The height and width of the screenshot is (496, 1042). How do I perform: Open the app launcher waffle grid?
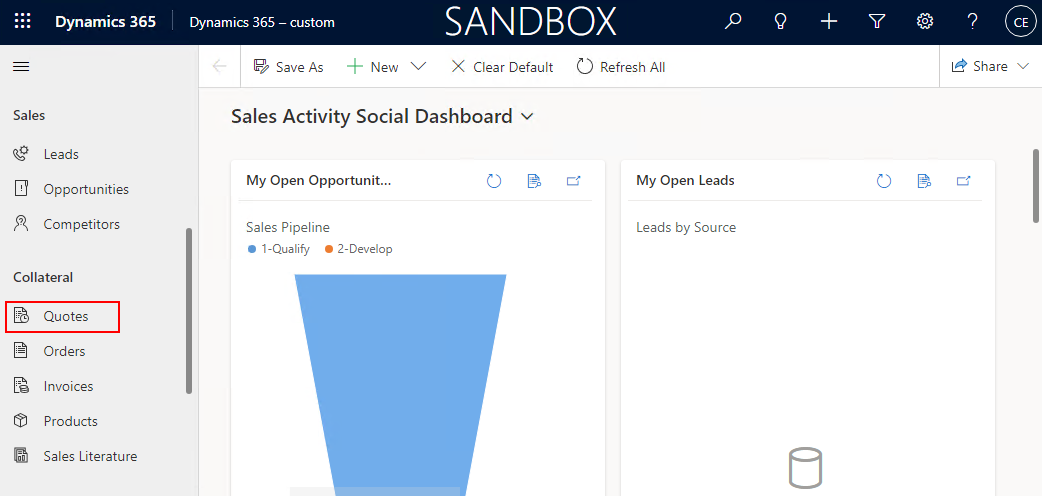pos(23,22)
